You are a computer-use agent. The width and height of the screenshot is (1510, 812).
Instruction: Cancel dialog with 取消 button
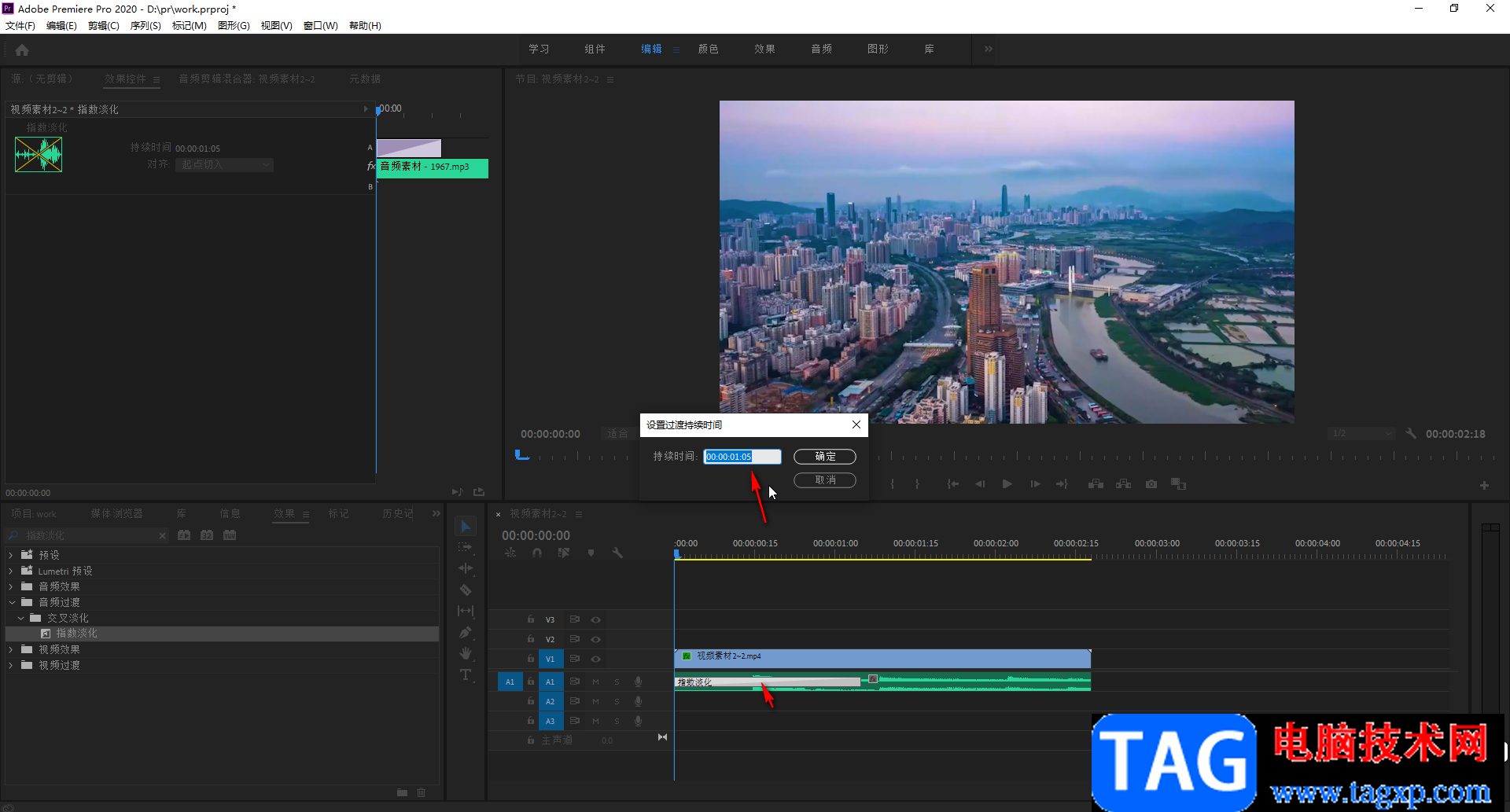(825, 480)
